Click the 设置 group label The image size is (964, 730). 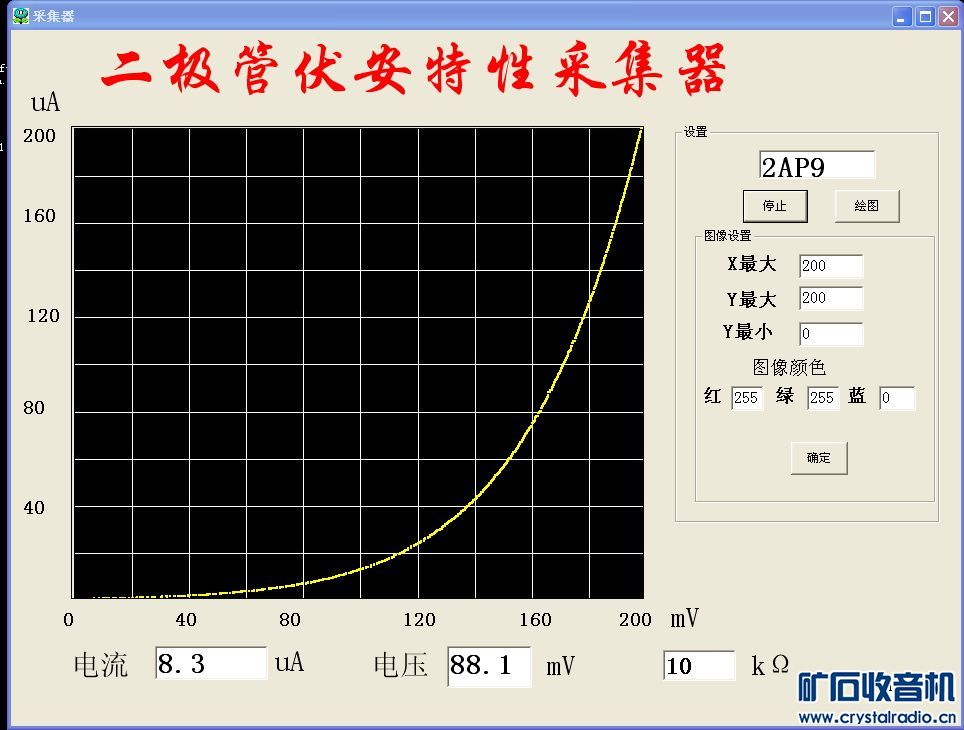click(695, 132)
